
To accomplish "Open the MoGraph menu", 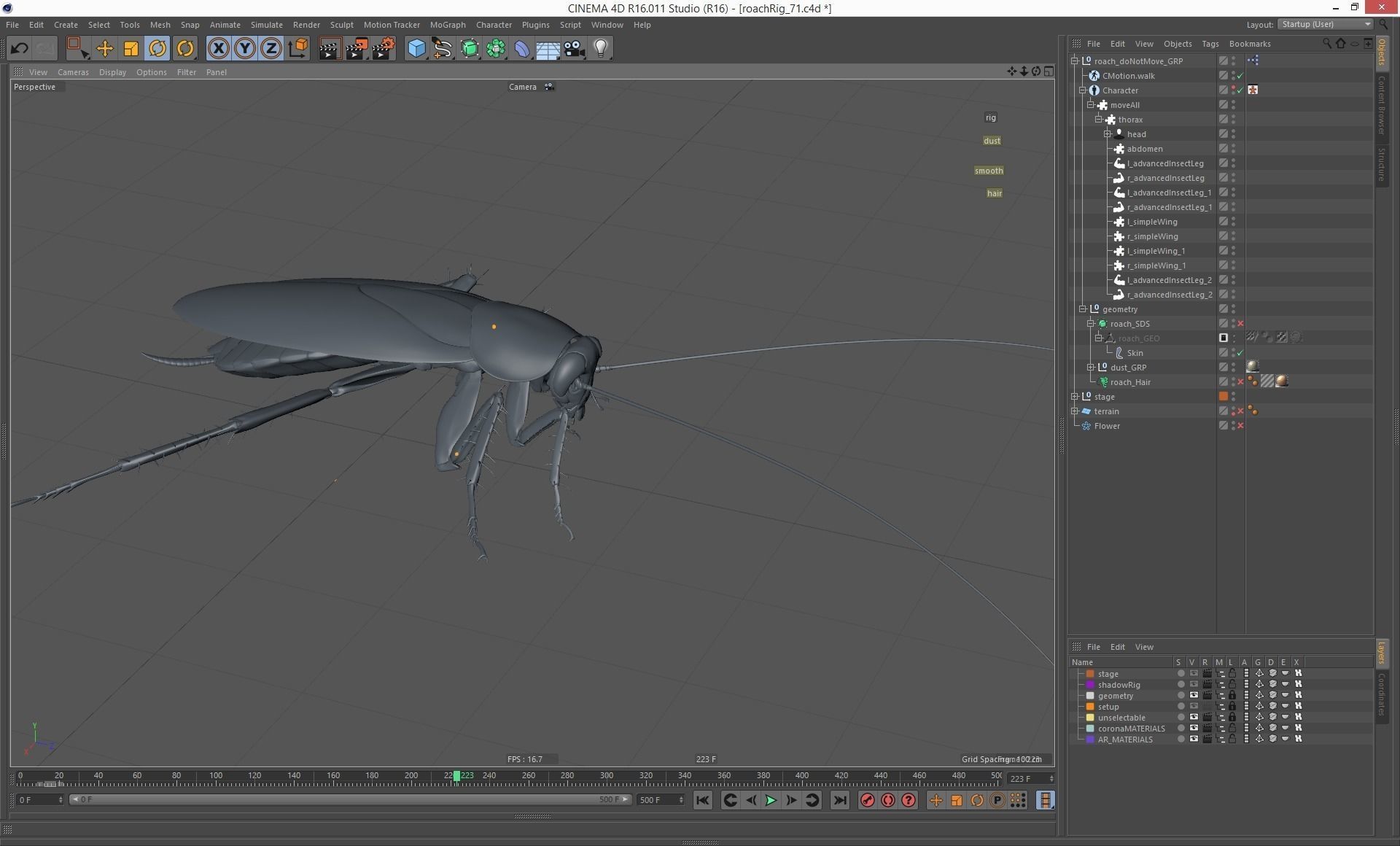I will (x=447, y=25).
